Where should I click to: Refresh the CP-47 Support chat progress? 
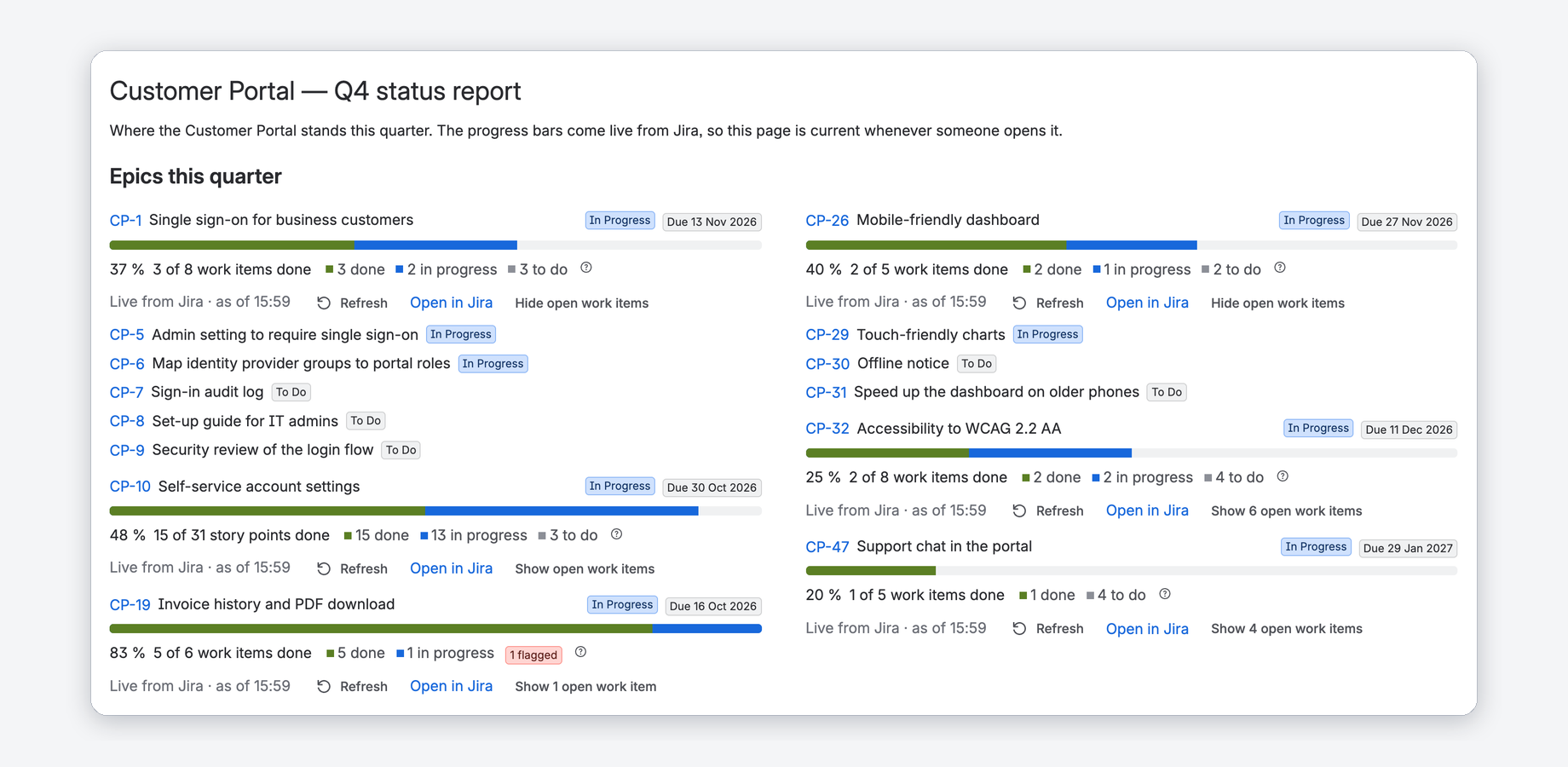click(1048, 628)
